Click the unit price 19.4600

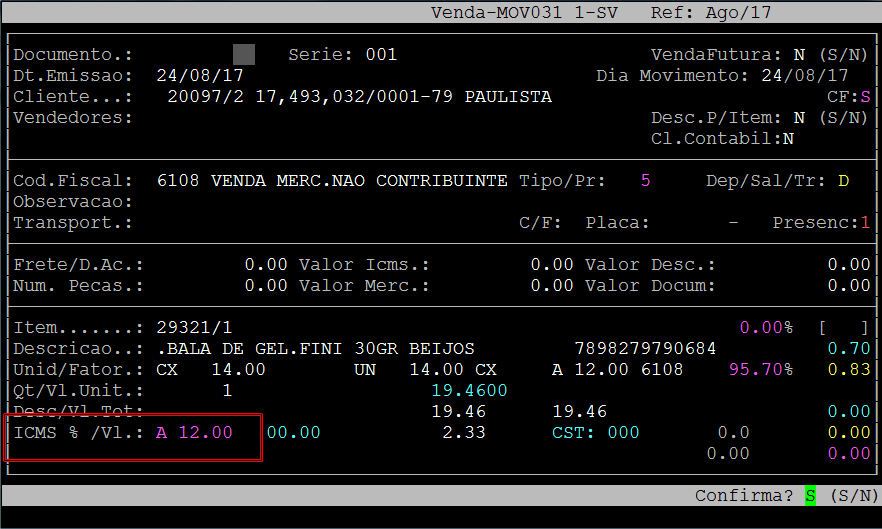pos(469,390)
